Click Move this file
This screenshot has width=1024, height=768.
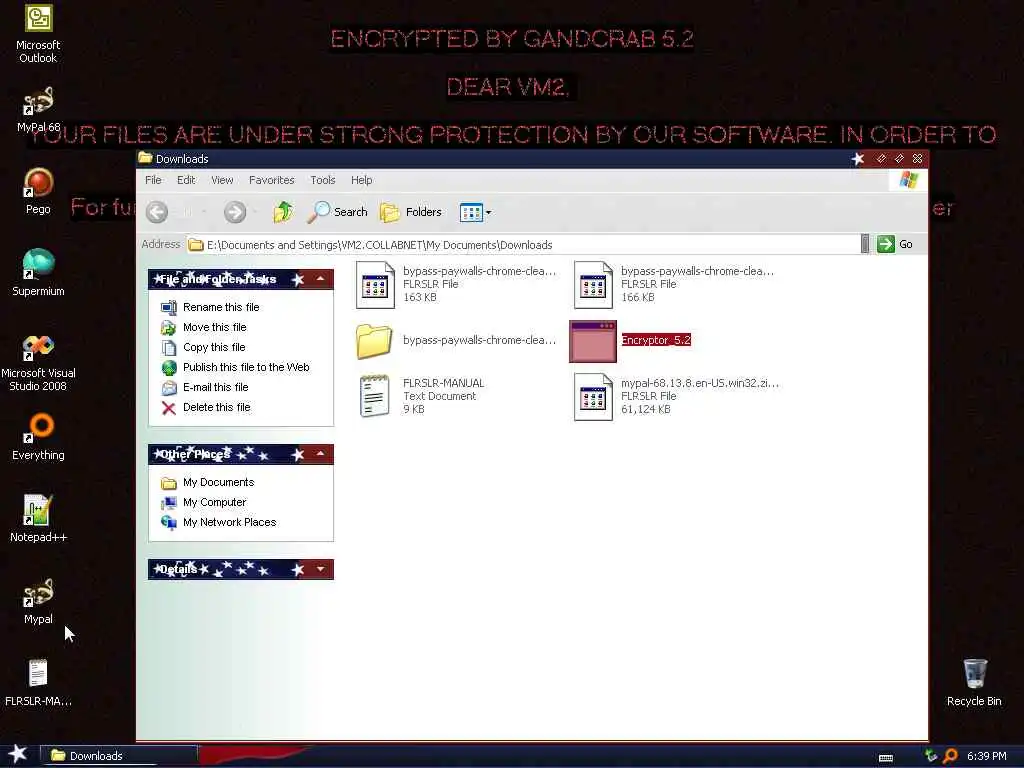204,327
